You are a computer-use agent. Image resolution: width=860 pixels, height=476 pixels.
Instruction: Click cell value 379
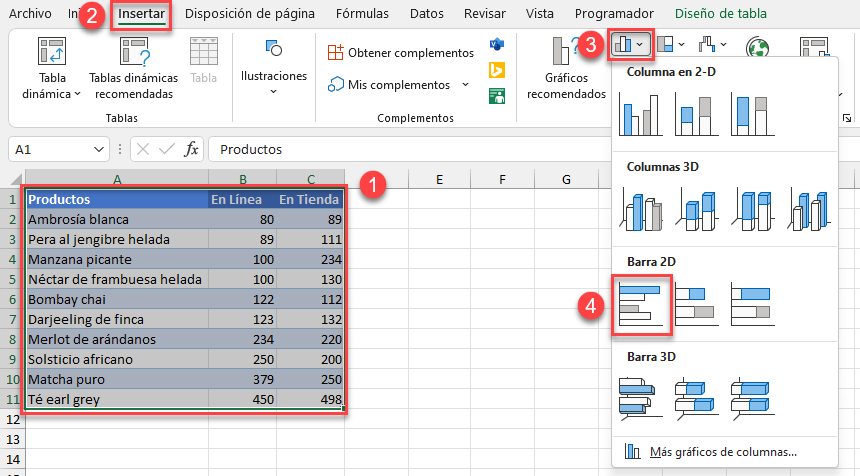pos(242,379)
